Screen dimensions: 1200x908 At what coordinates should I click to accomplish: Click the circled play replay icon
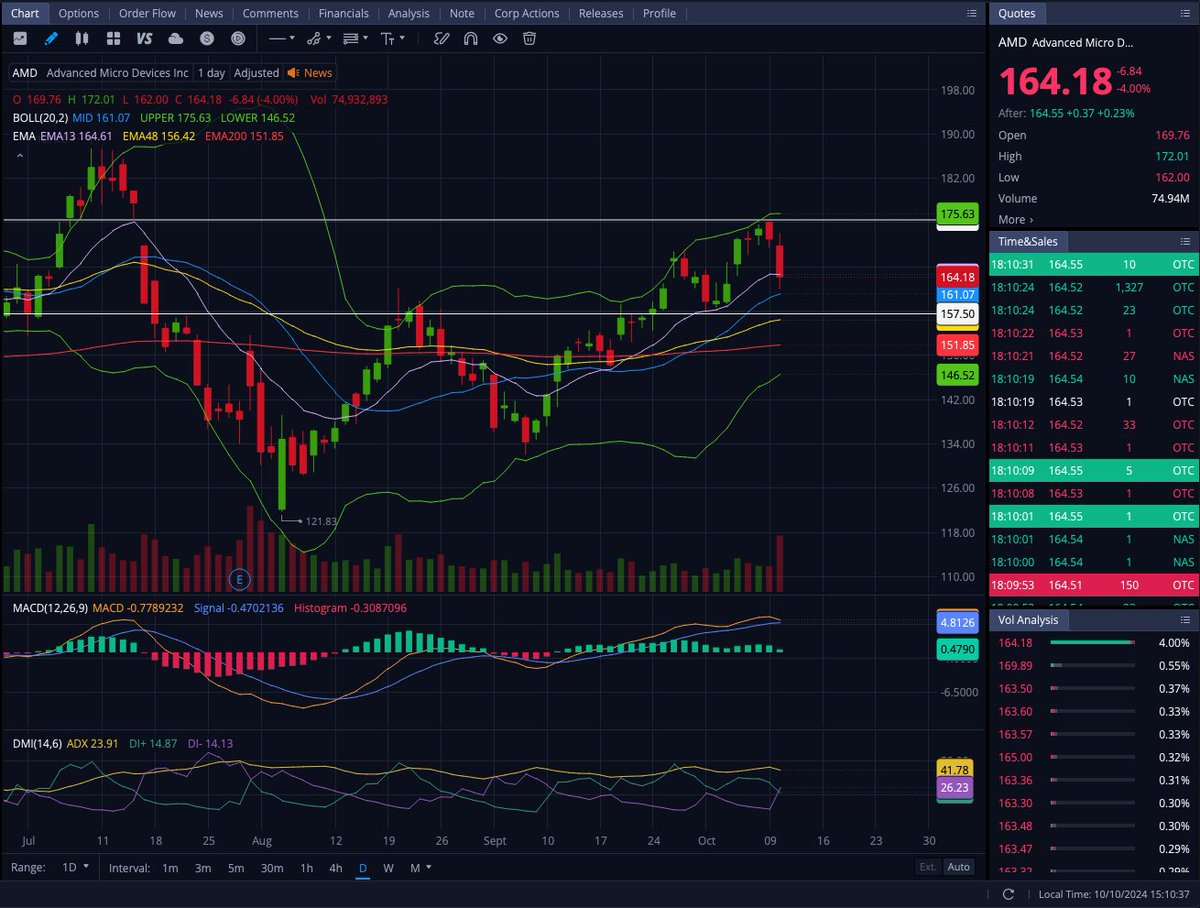click(238, 38)
